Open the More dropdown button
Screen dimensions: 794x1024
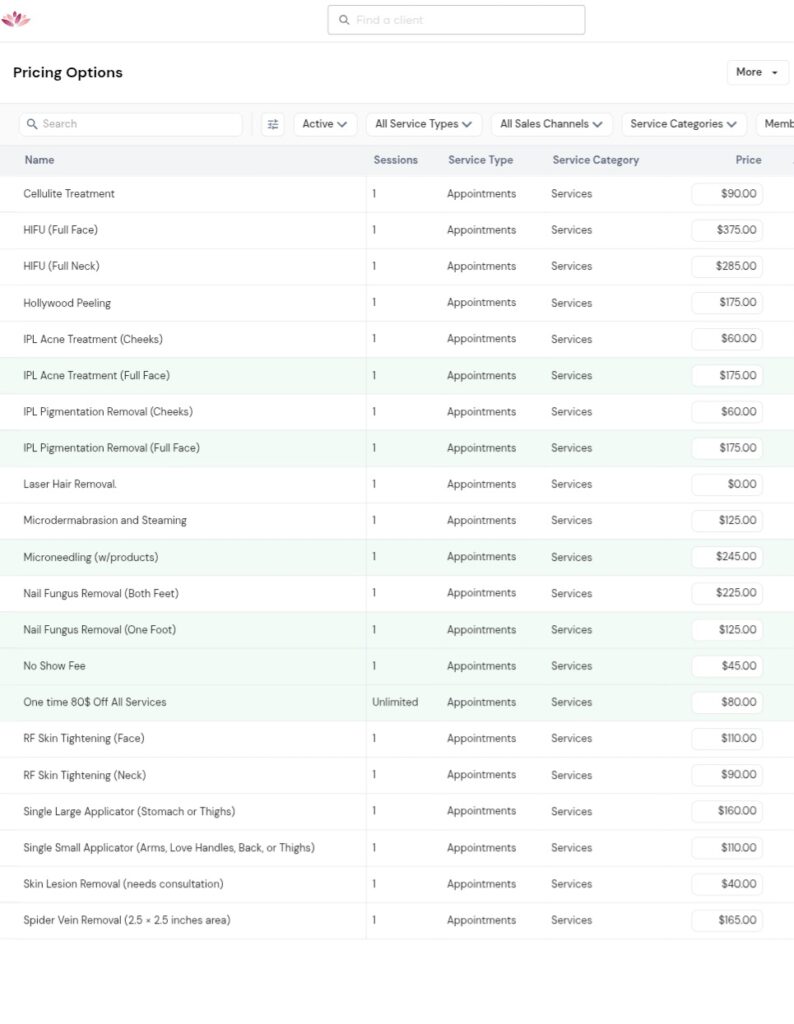[757, 72]
